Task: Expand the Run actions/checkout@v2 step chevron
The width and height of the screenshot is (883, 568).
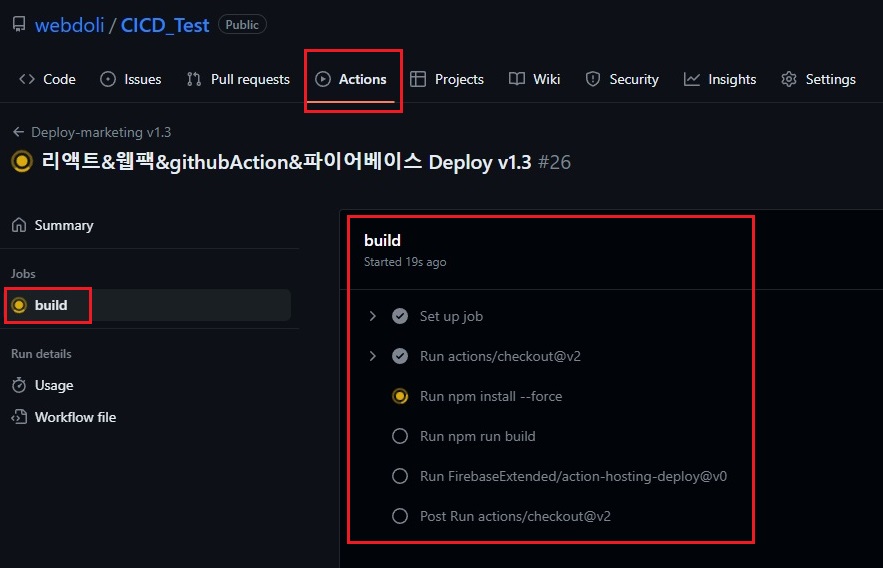Action: (372, 356)
